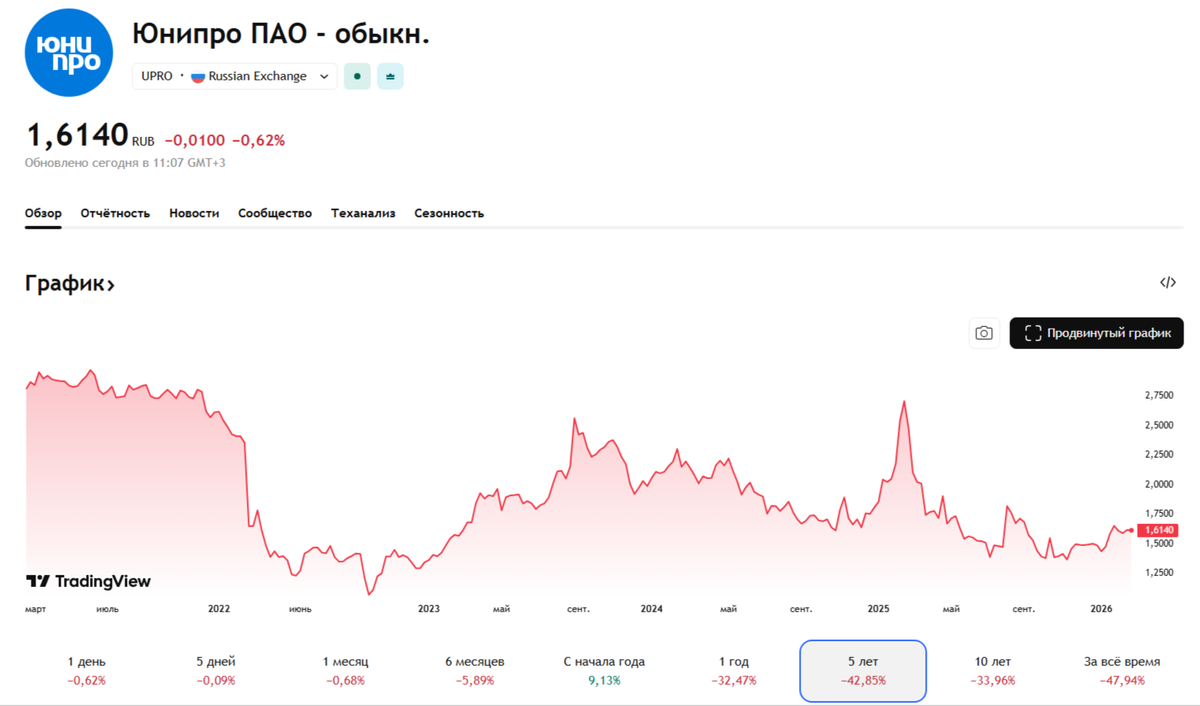The width and height of the screenshot is (1200, 706).
Task: Open the Продвинутый график button
Action: 1097,333
